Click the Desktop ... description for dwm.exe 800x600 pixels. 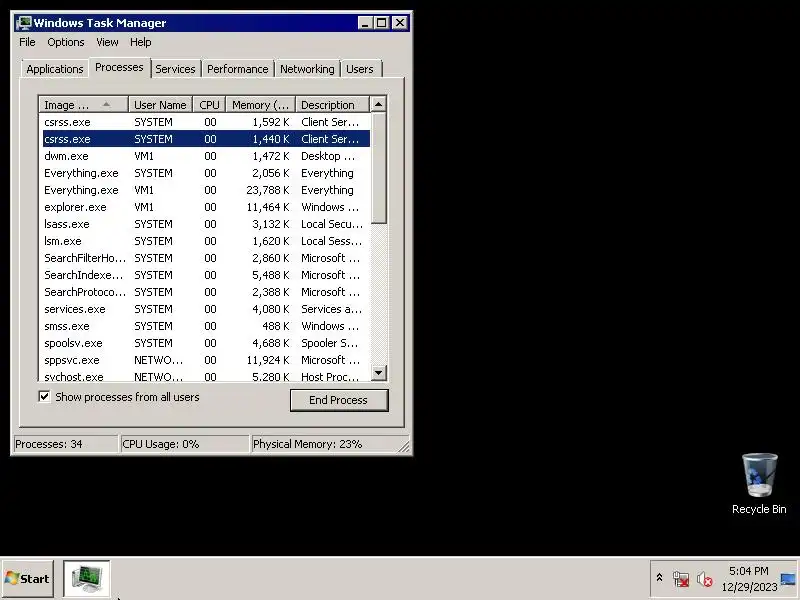click(x=328, y=156)
